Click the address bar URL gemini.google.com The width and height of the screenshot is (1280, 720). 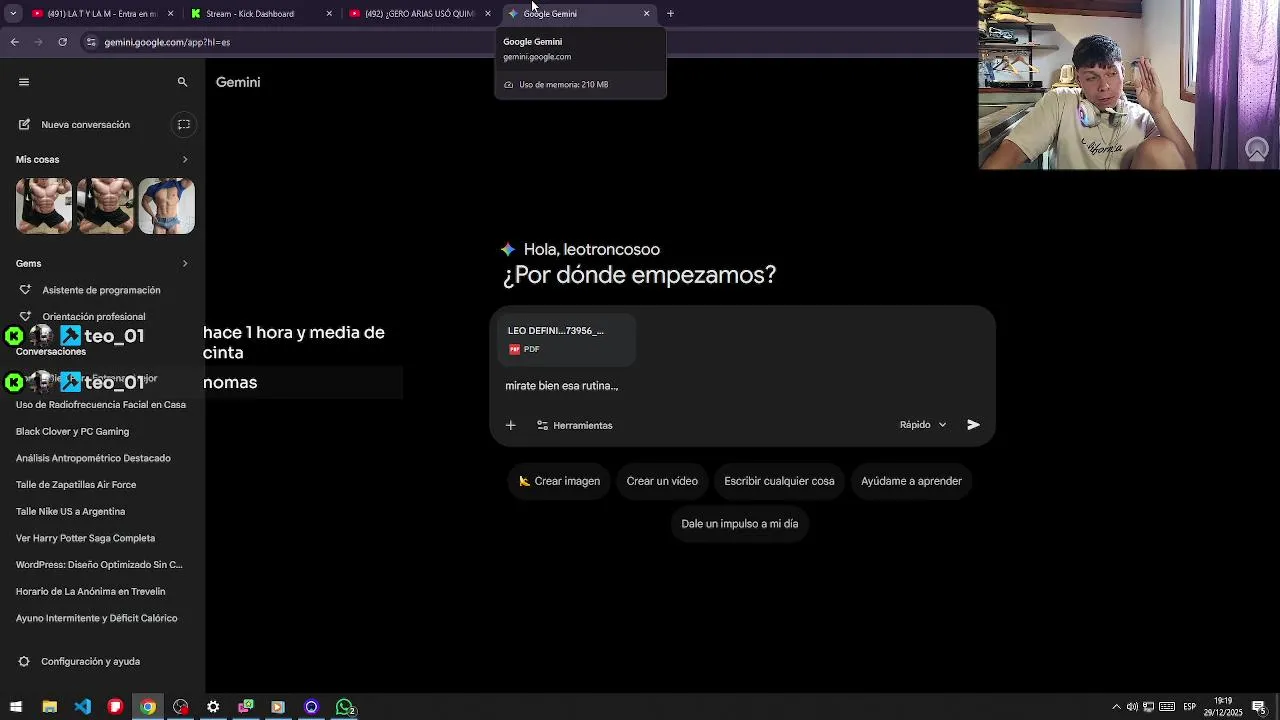(167, 42)
